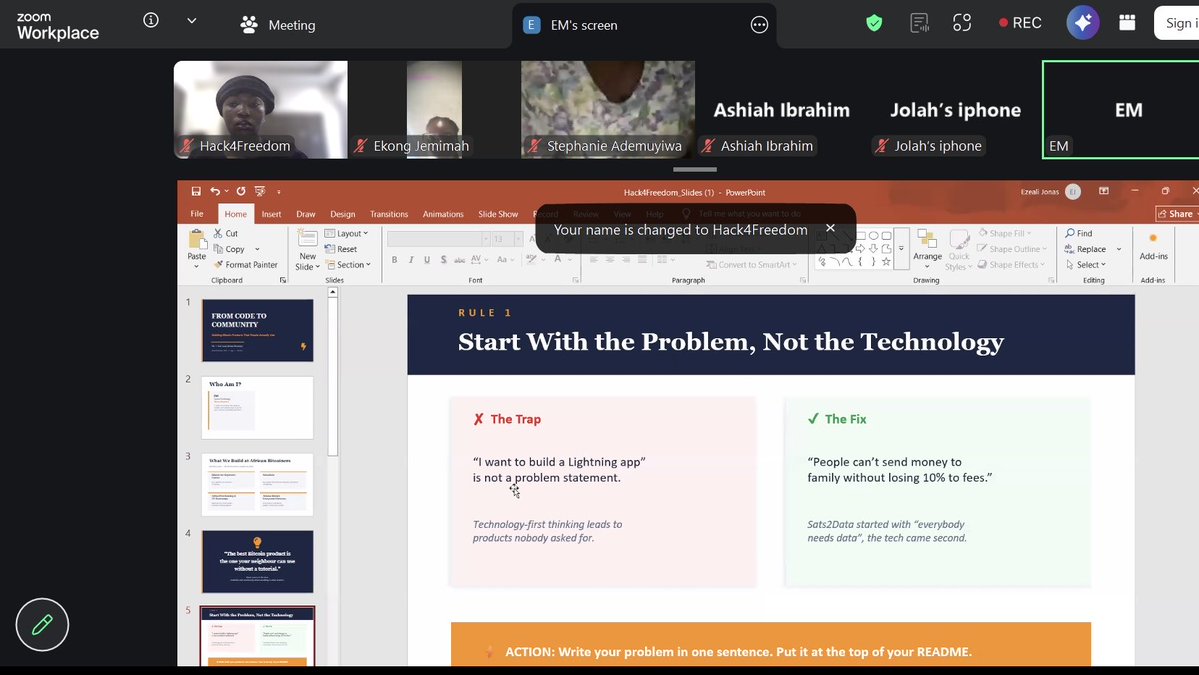
Task: Open the font name combo box
Action: [438, 239]
